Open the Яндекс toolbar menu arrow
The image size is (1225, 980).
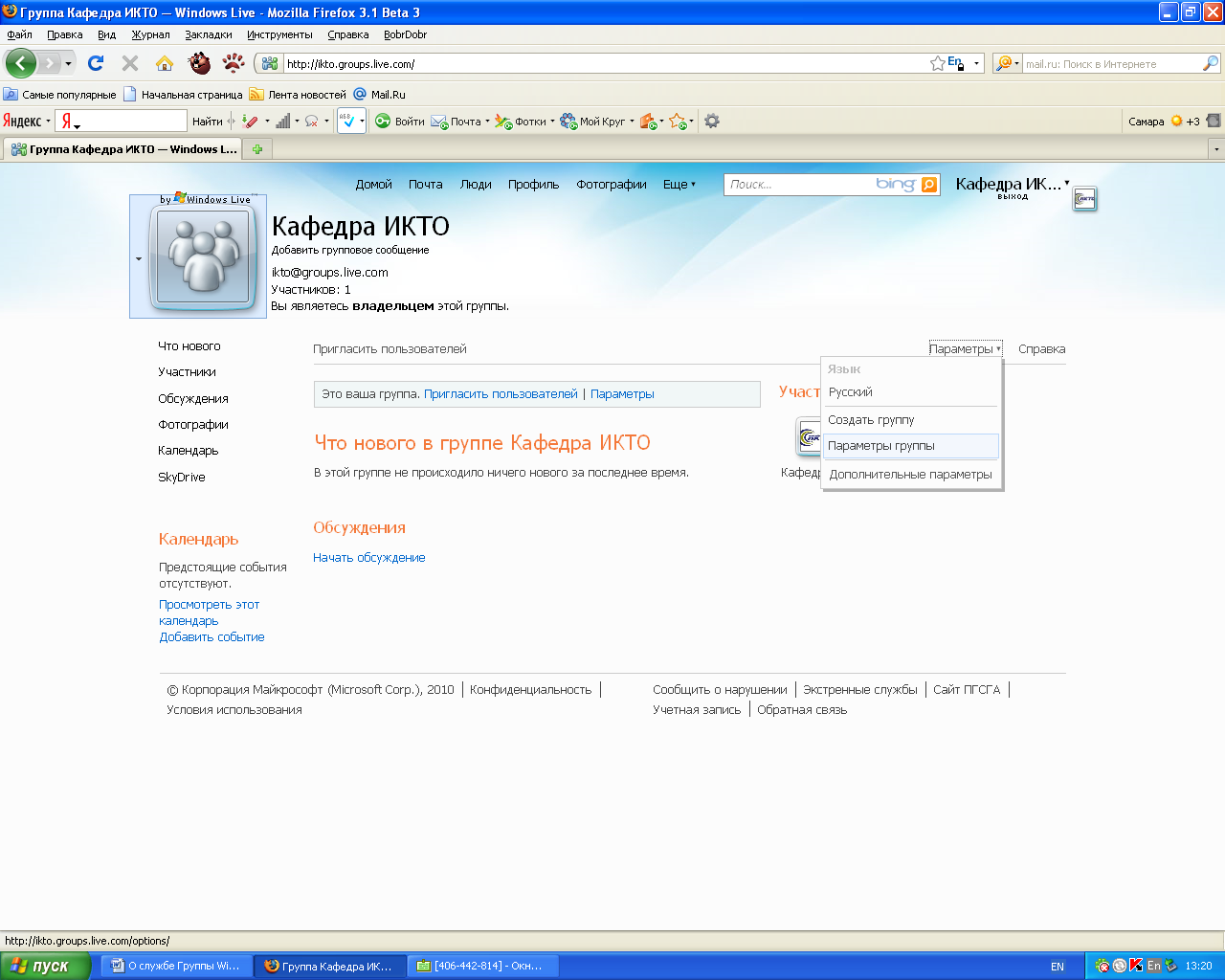pos(48,122)
